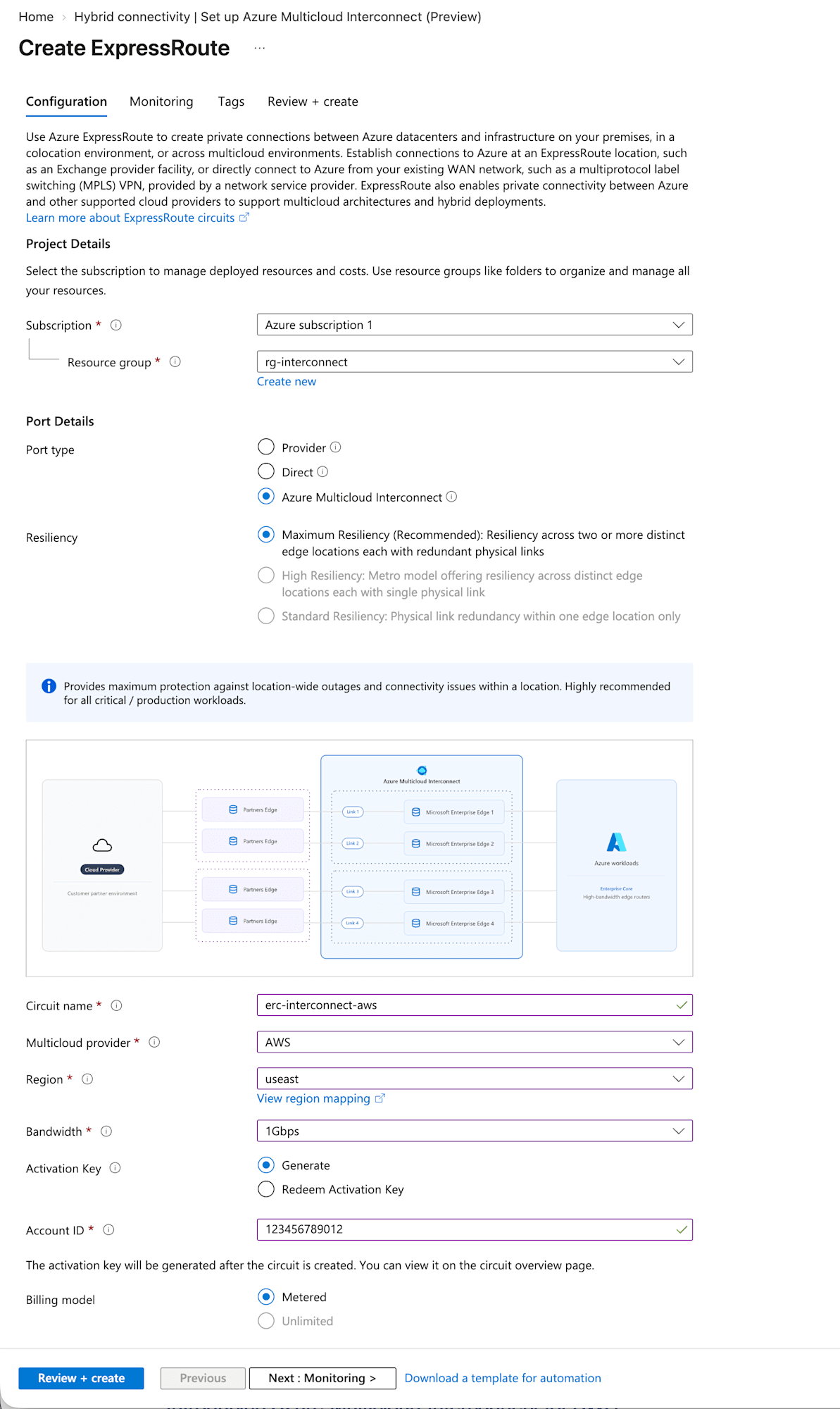The image size is (840, 1409).
Task: Select the Provider port type
Action: coord(266,447)
